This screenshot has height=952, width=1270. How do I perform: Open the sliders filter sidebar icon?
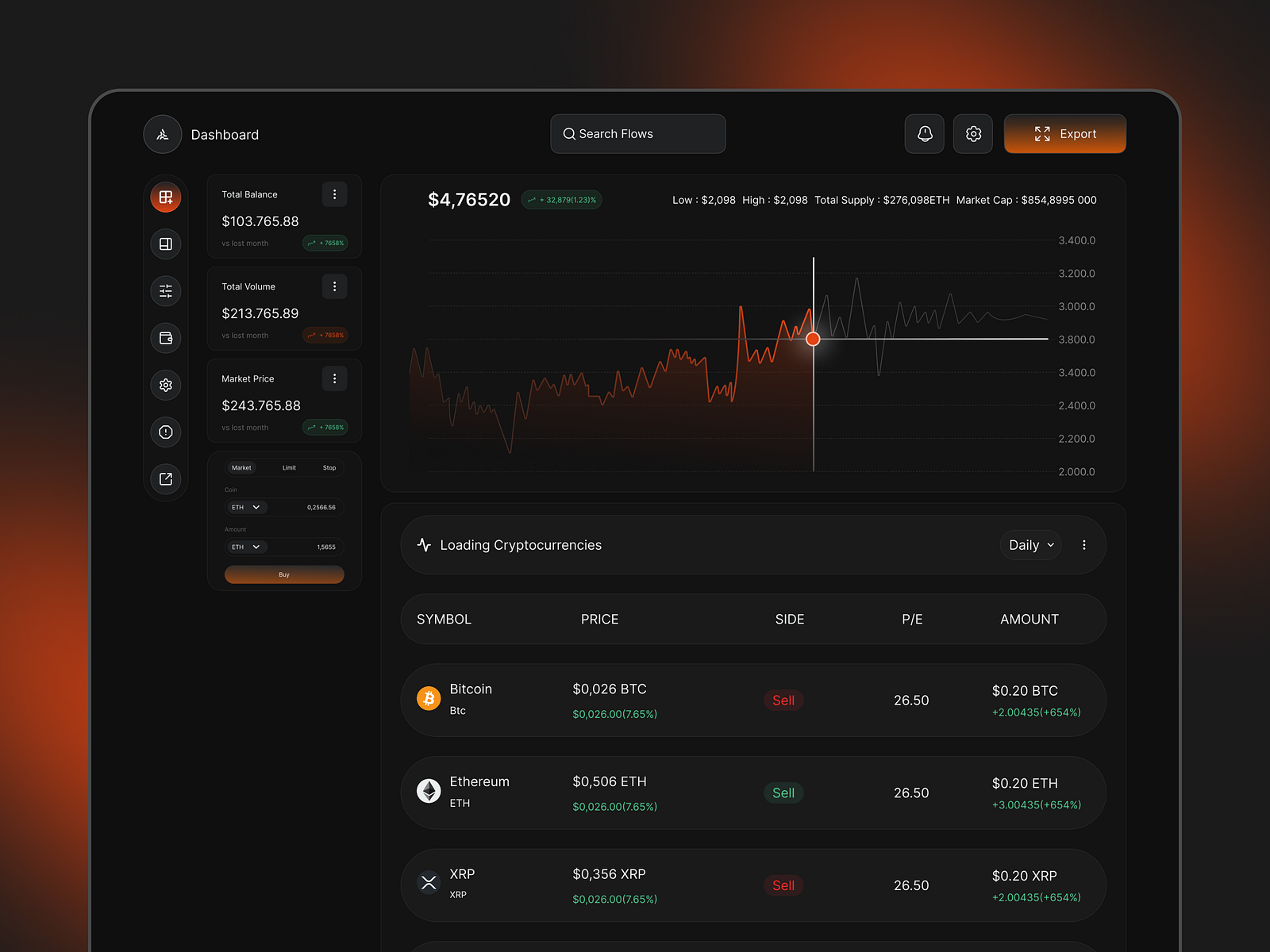[166, 291]
